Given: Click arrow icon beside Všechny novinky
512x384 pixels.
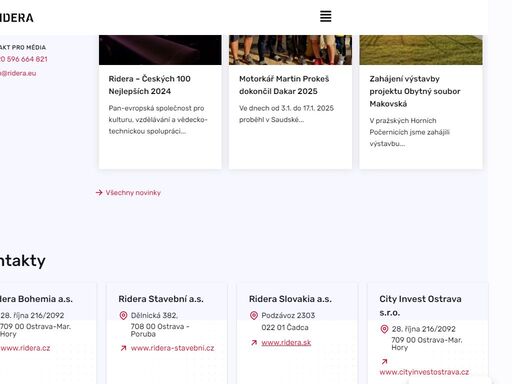Looking at the screenshot, I should [x=99, y=193].
